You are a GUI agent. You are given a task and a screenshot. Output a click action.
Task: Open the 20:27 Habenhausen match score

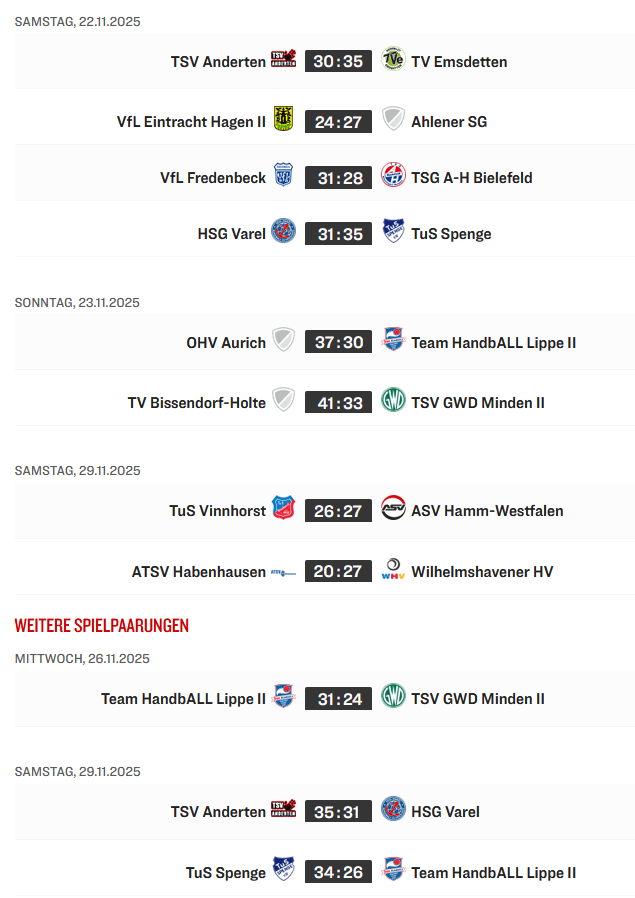(x=338, y=571)
